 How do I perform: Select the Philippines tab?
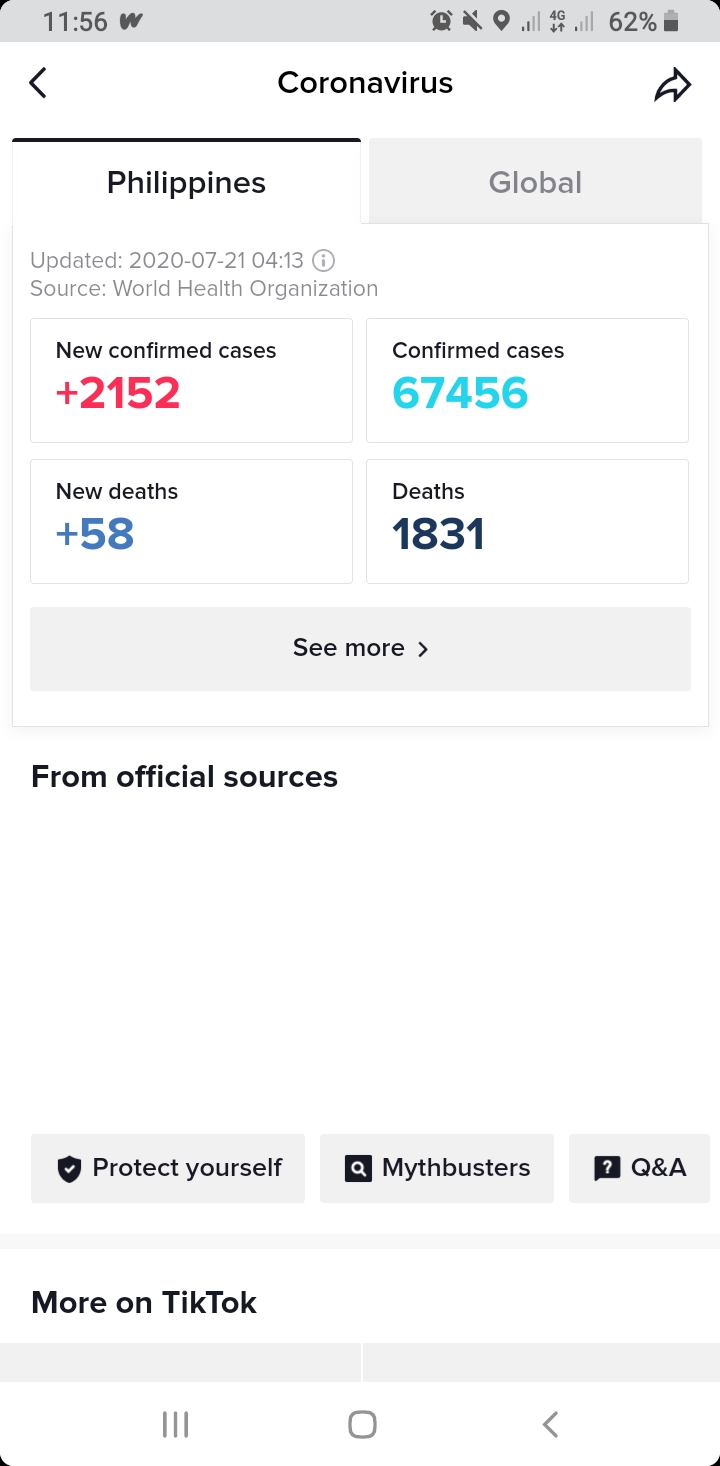click(x=186, y=183)
